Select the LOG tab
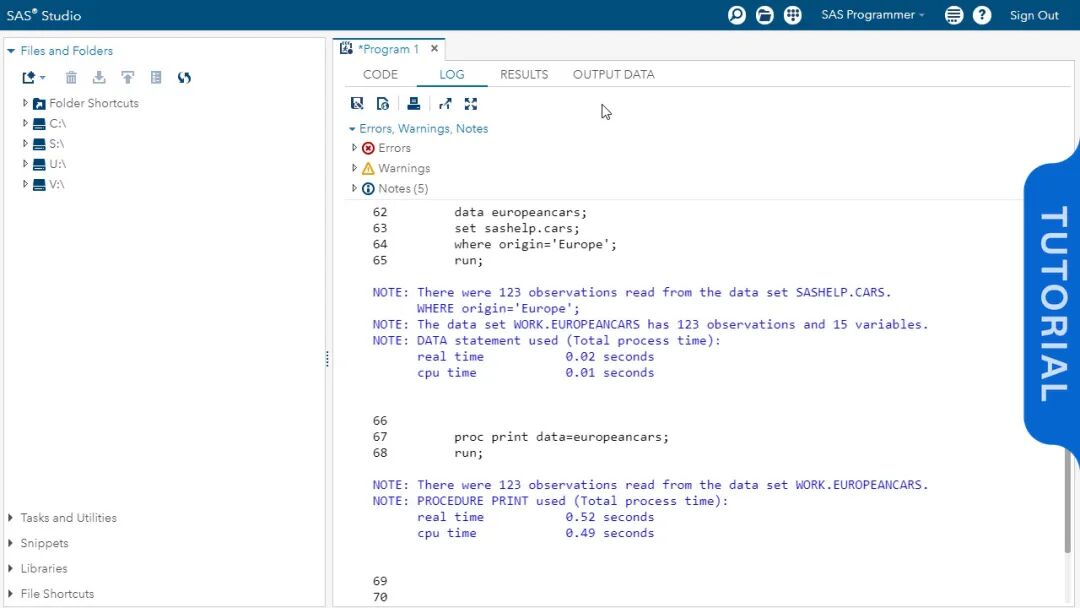The image size is (1080, 608). tap(452, 74)
